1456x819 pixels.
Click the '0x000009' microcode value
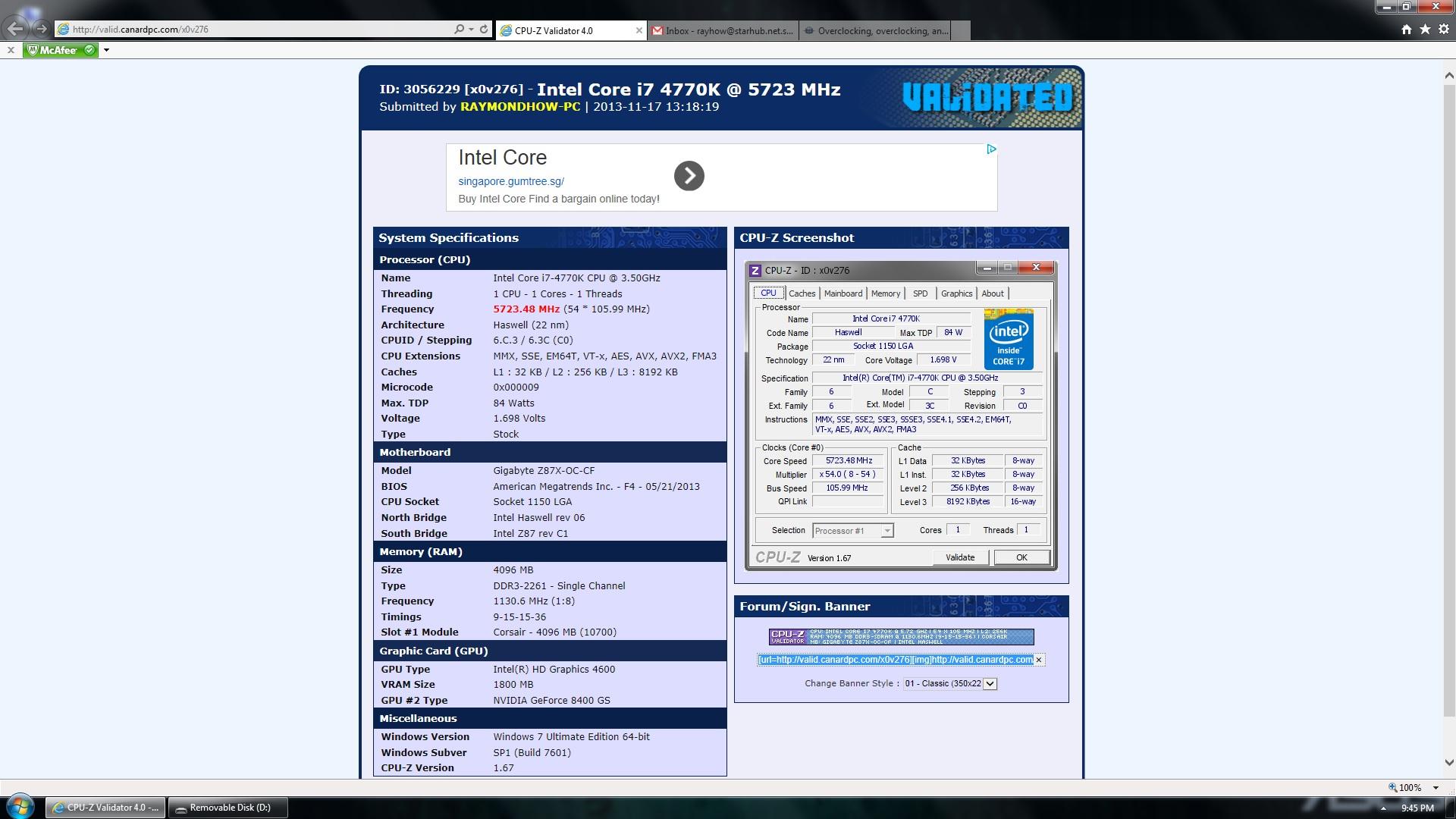tap(516, 388)
